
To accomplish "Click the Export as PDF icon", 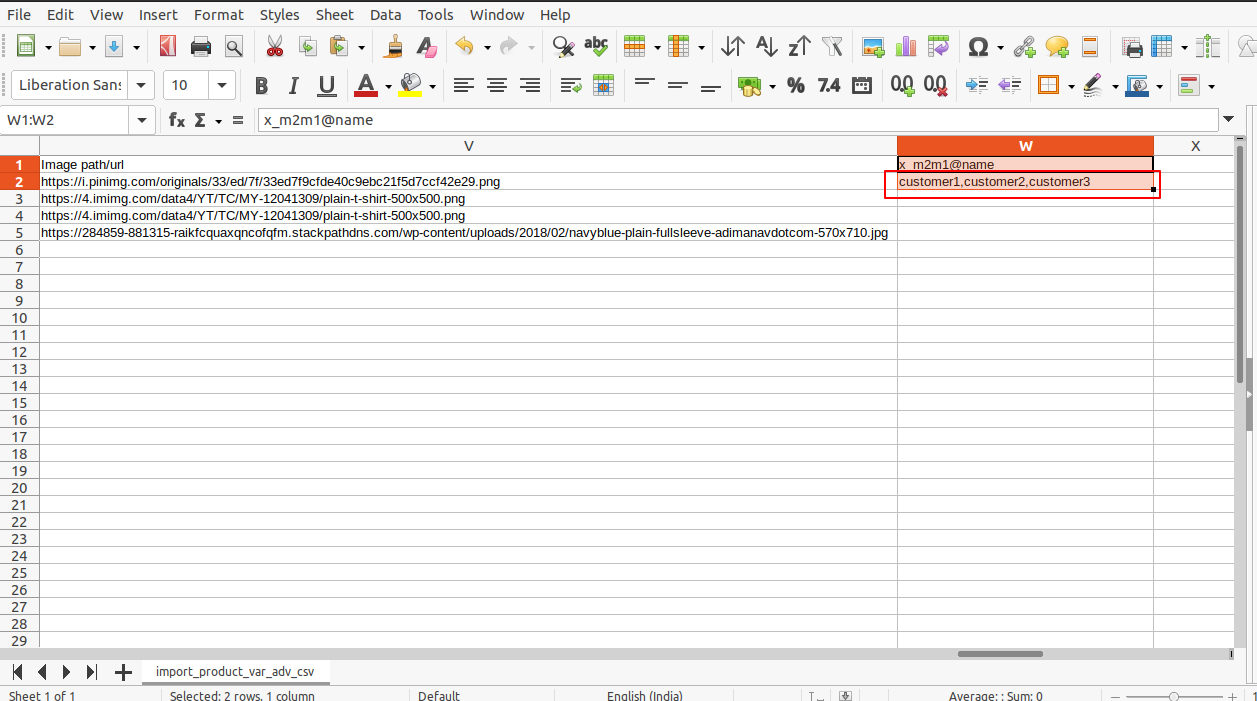I will [168, 47].
